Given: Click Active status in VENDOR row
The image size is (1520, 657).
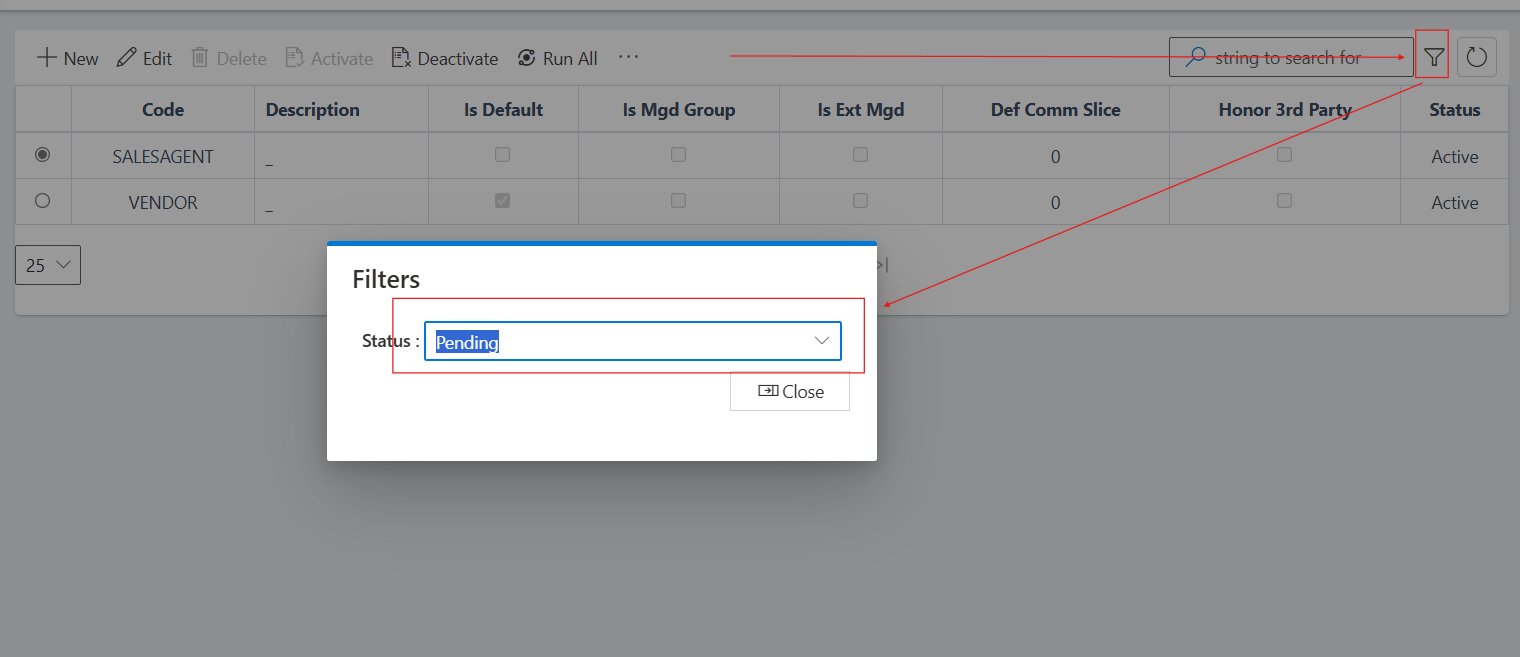Looking at the screenshot, I should (1455, 202).
